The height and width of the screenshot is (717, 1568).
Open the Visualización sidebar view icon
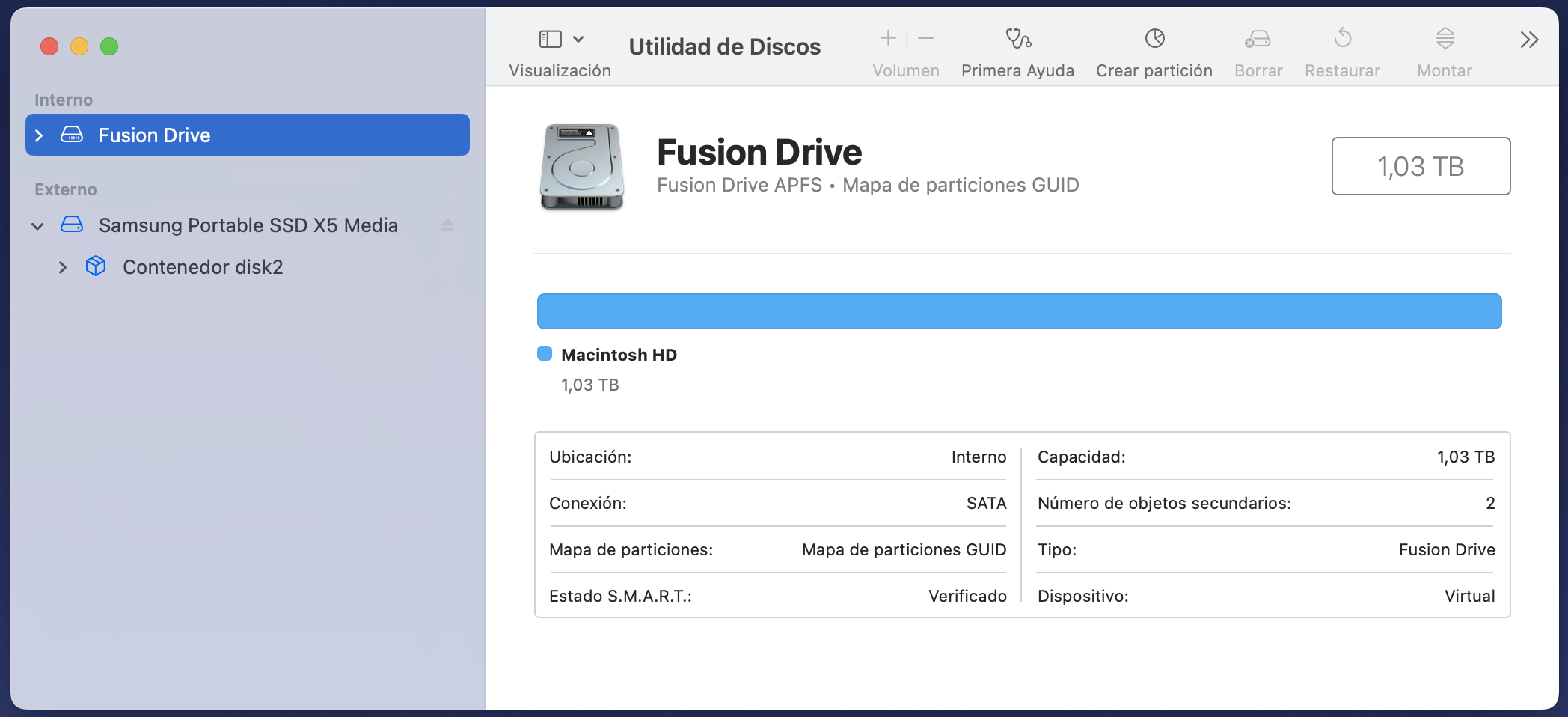551,39
